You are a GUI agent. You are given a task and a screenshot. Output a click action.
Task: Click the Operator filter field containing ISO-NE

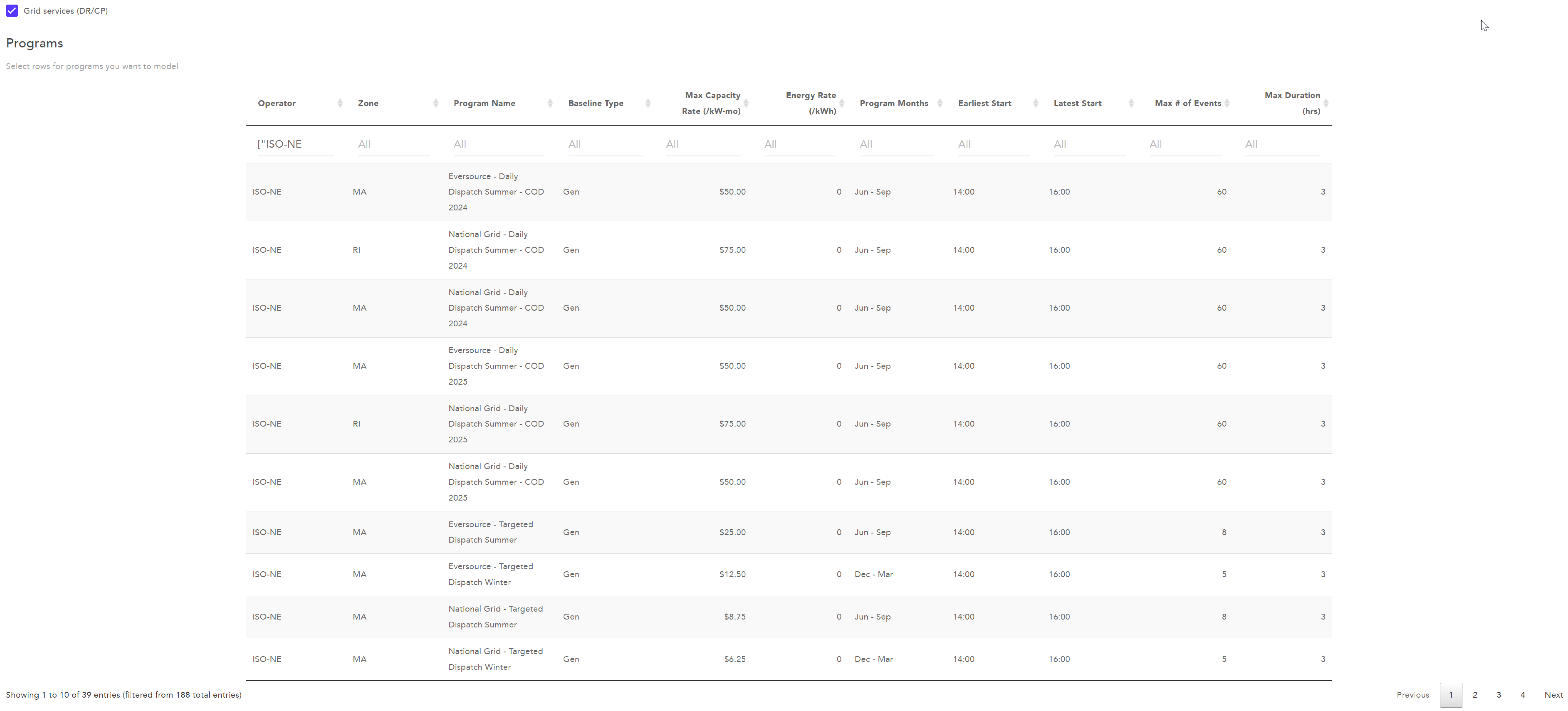coord(296,144)
